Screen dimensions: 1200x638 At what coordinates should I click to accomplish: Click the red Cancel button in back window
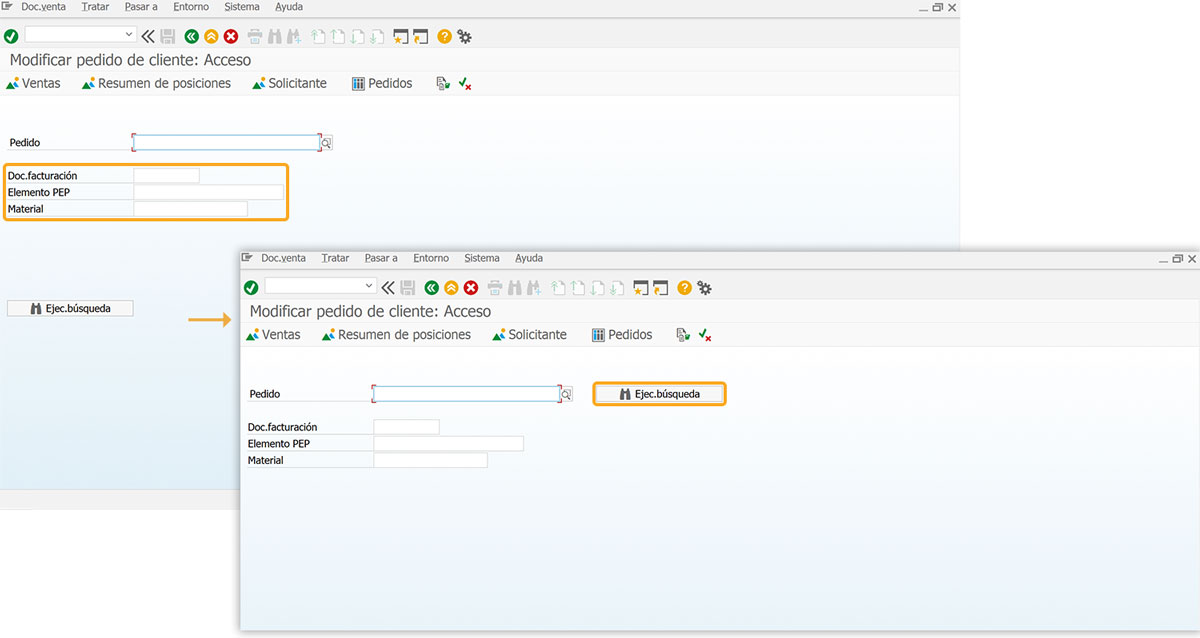231,36
